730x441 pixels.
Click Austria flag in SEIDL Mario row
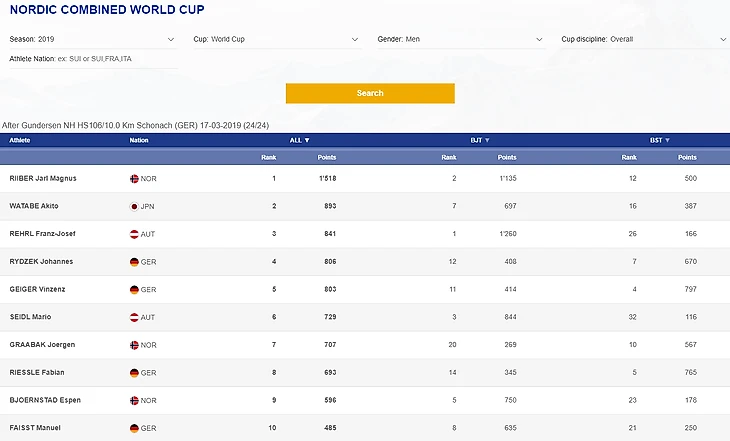(134, 317)
